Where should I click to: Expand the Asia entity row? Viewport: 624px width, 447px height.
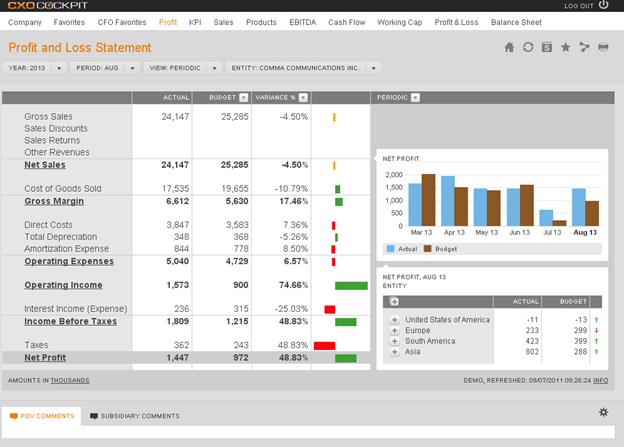[394, 352]
